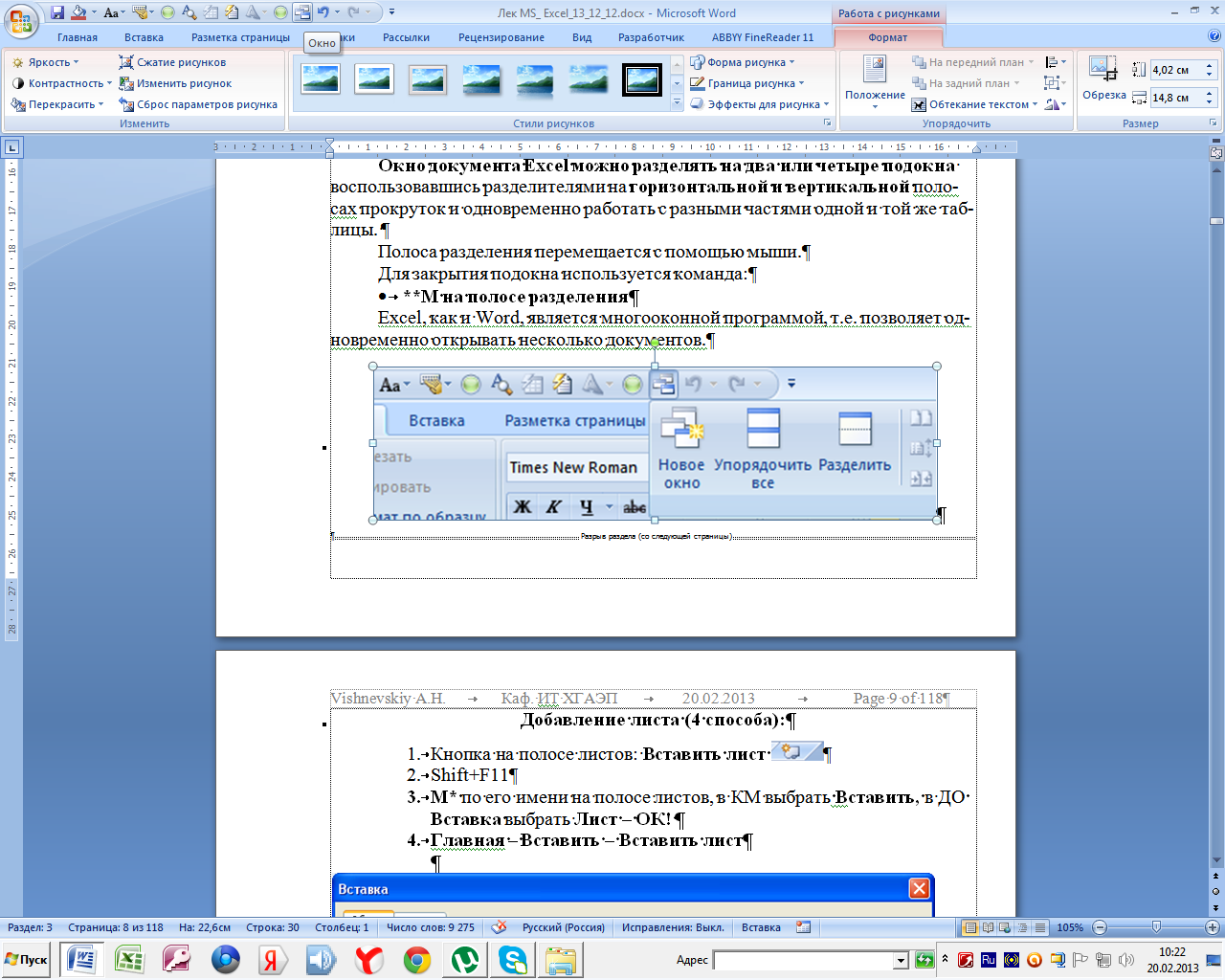
Task: Open Word Help question mark icon
Action: [1214, 36]
